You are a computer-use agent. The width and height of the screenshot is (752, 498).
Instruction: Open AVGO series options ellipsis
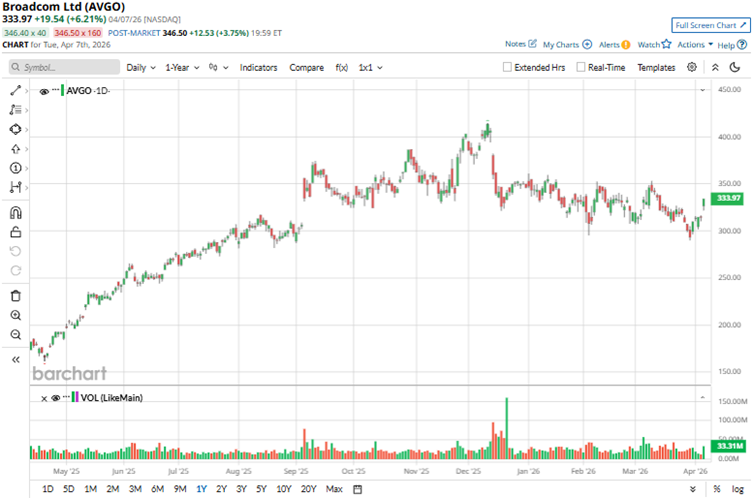click(56, 90)
